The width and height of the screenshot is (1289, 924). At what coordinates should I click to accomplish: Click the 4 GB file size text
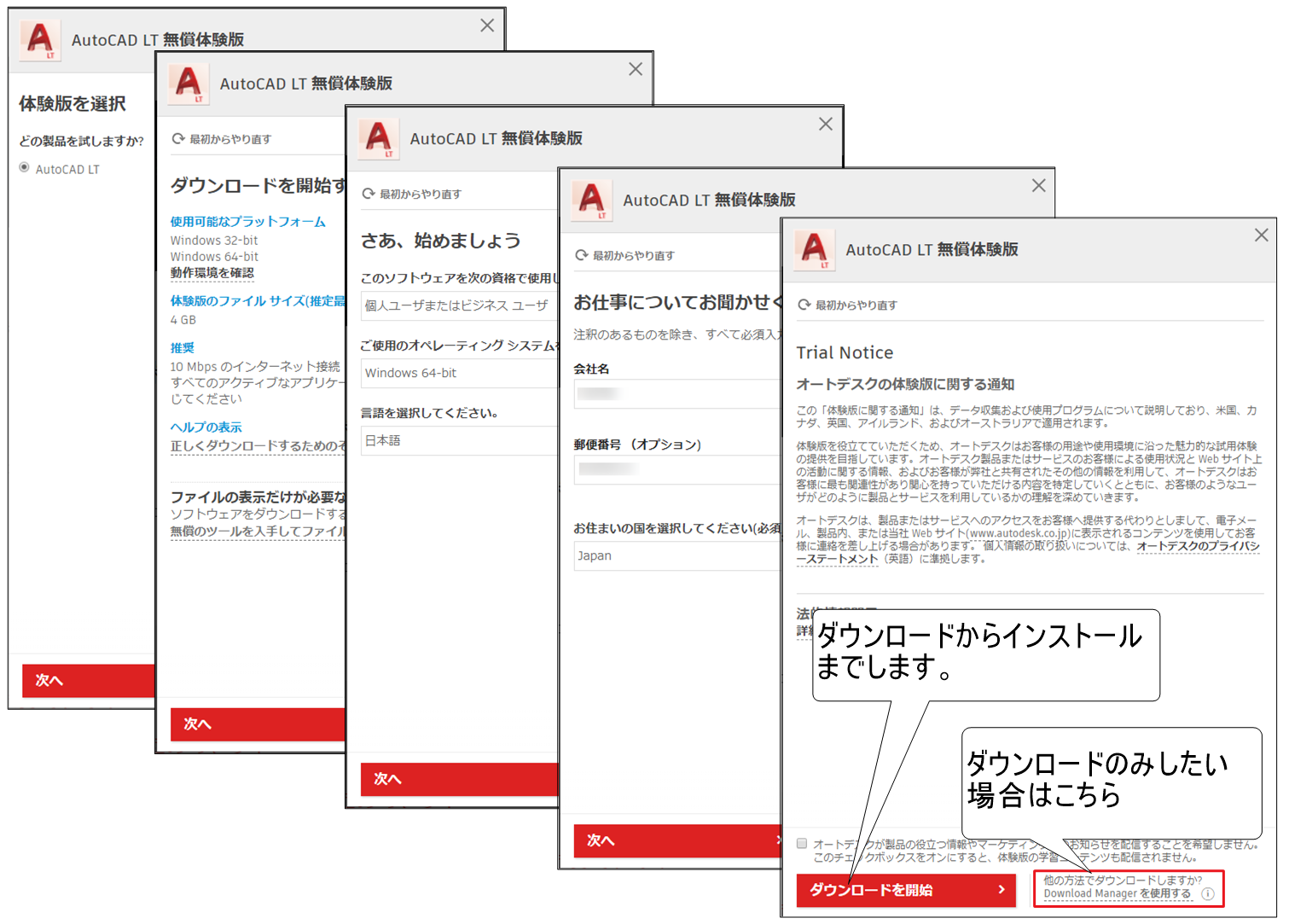(x=183, y=320)
